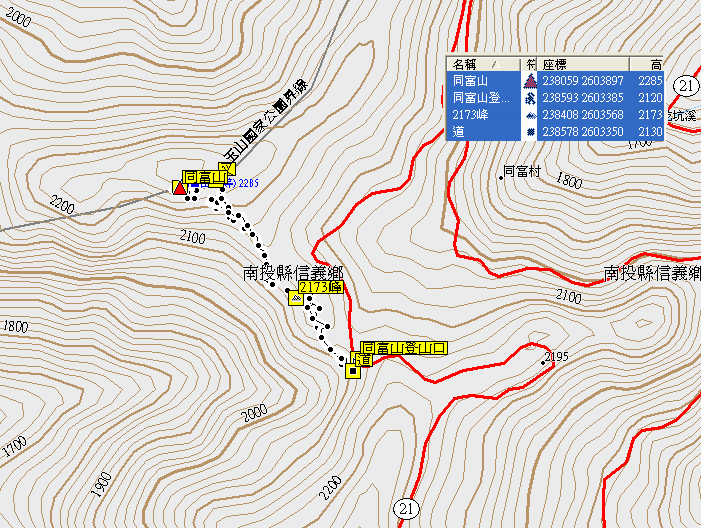This screenshot has width=701, height=528.
Task: Select the 2173峰 name in waypoint list
Action: coord(469,115)
